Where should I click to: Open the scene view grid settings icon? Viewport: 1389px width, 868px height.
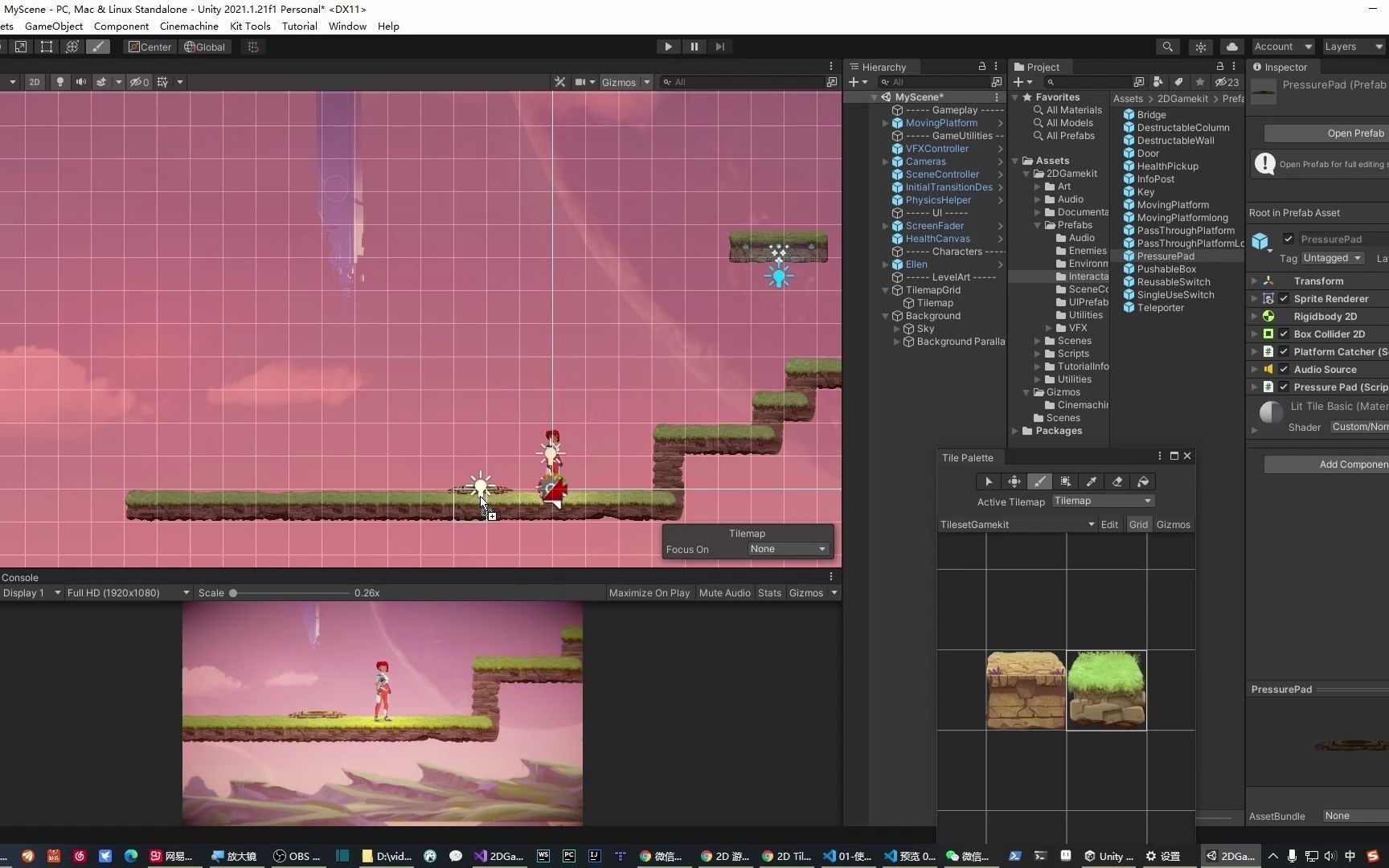(160, 81)
